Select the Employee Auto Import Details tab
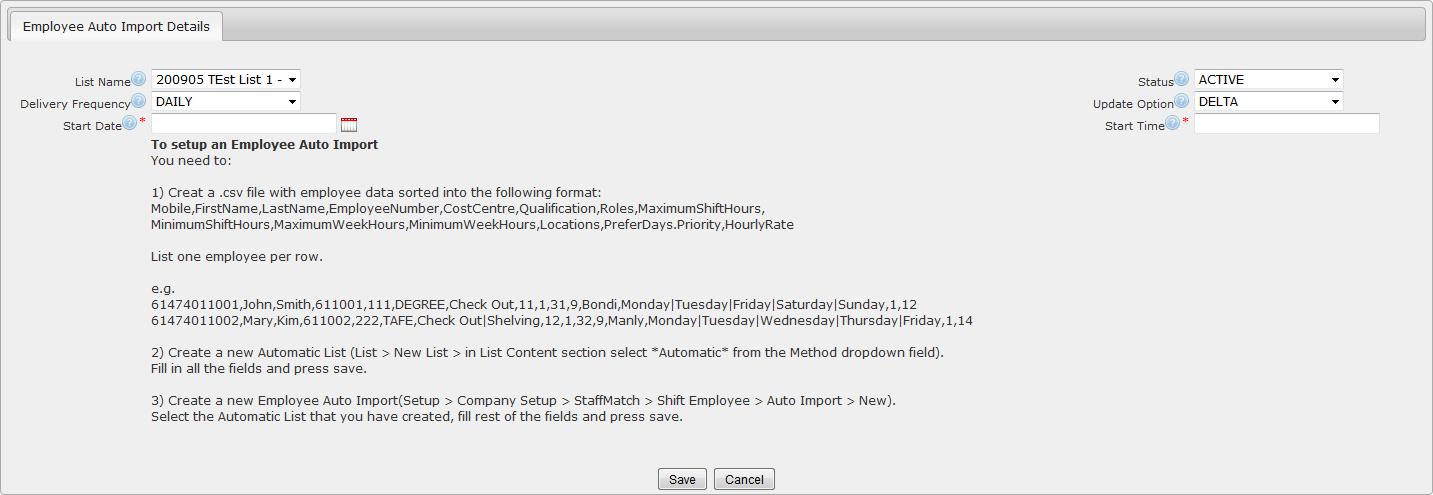 (116, 27)
